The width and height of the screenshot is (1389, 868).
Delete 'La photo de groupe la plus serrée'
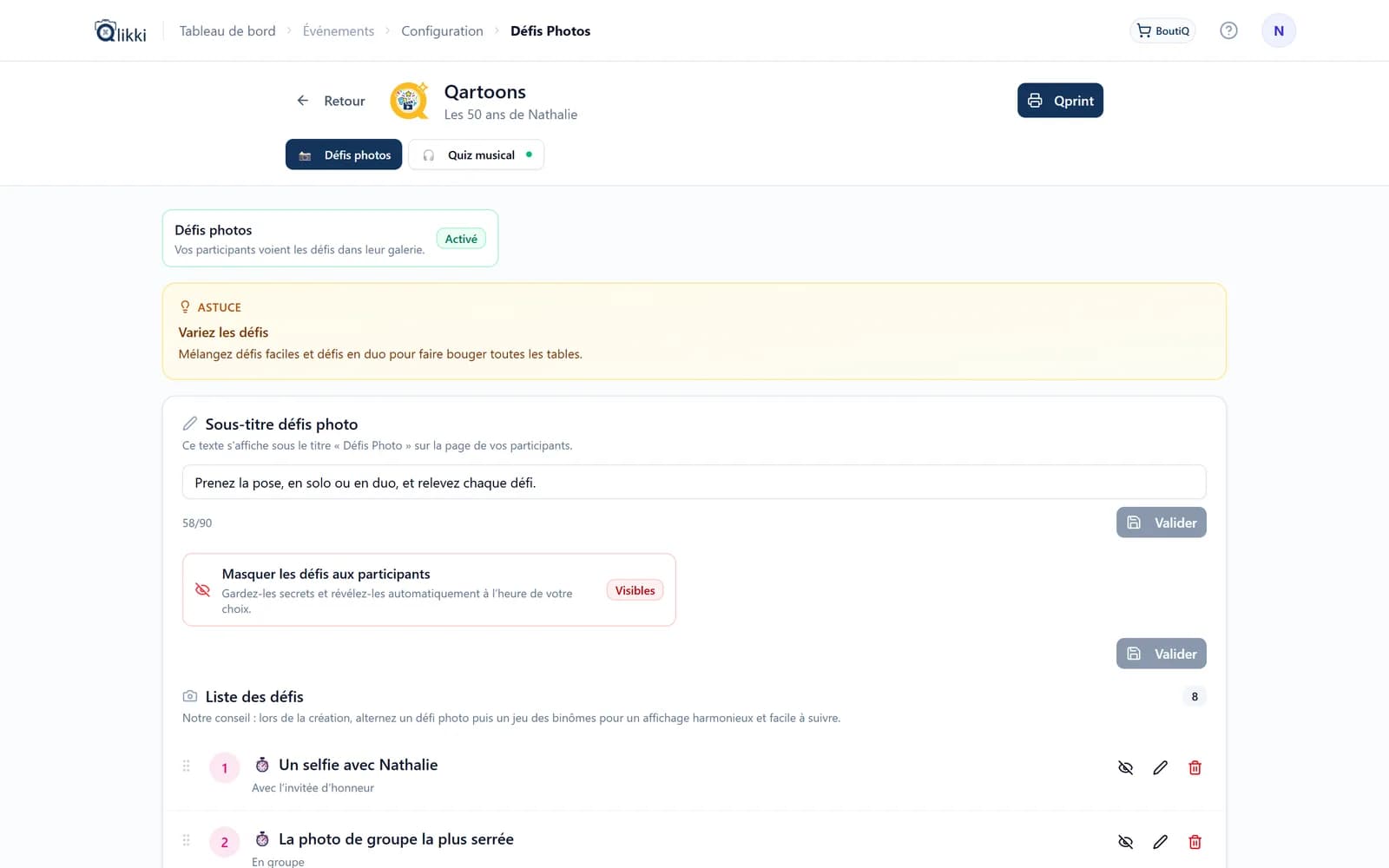1195,842
